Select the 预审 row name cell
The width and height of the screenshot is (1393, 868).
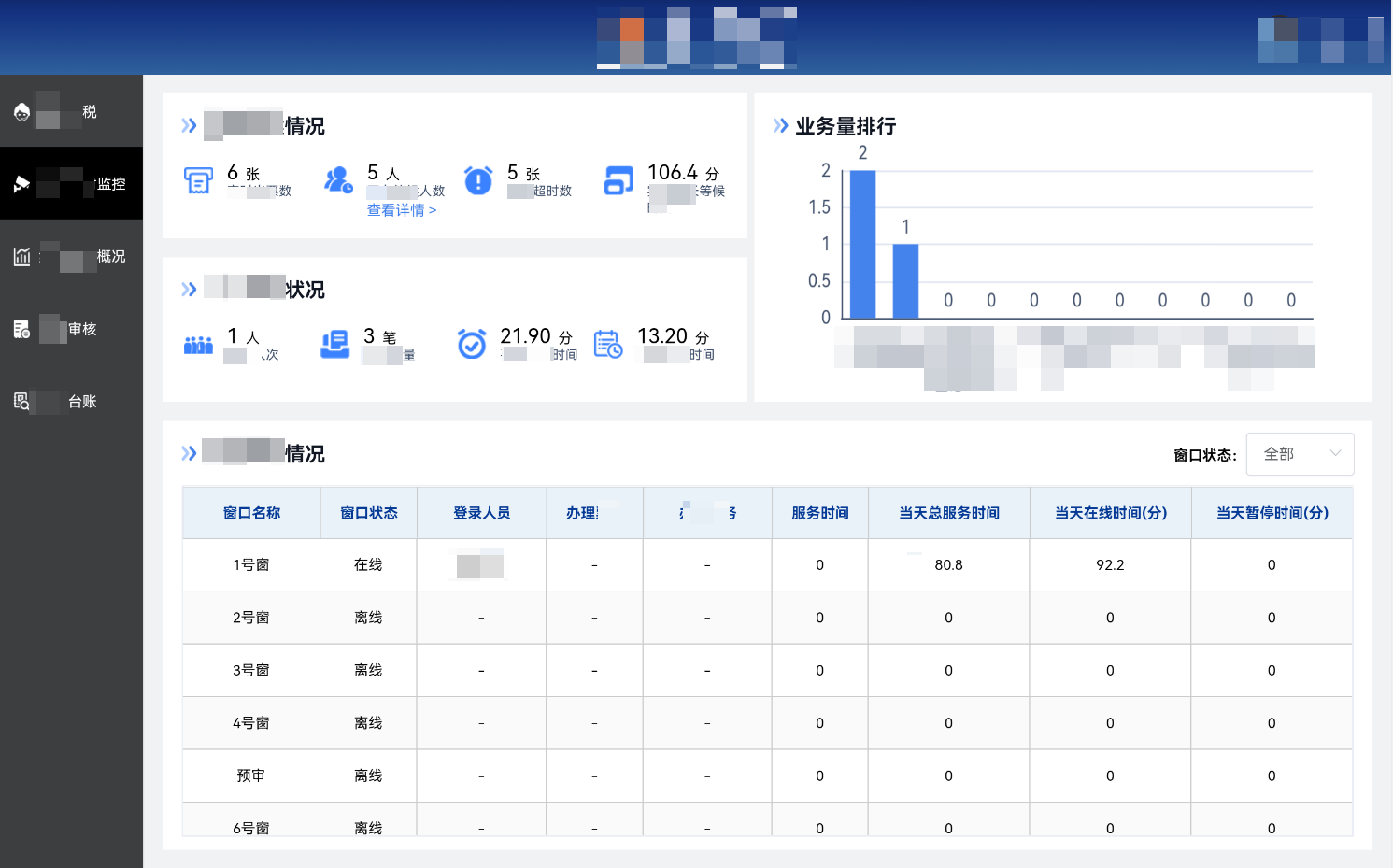(x=251, y=776)
